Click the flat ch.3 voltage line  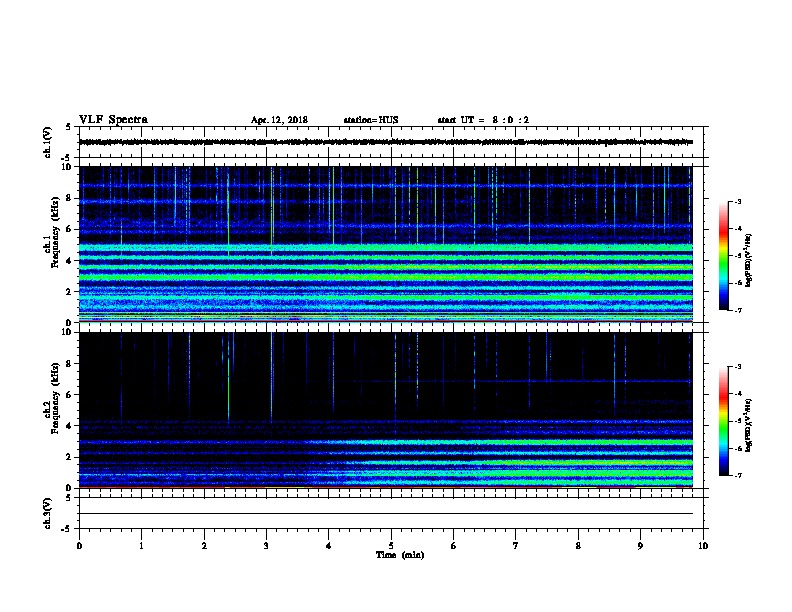(x=386, y=514)
